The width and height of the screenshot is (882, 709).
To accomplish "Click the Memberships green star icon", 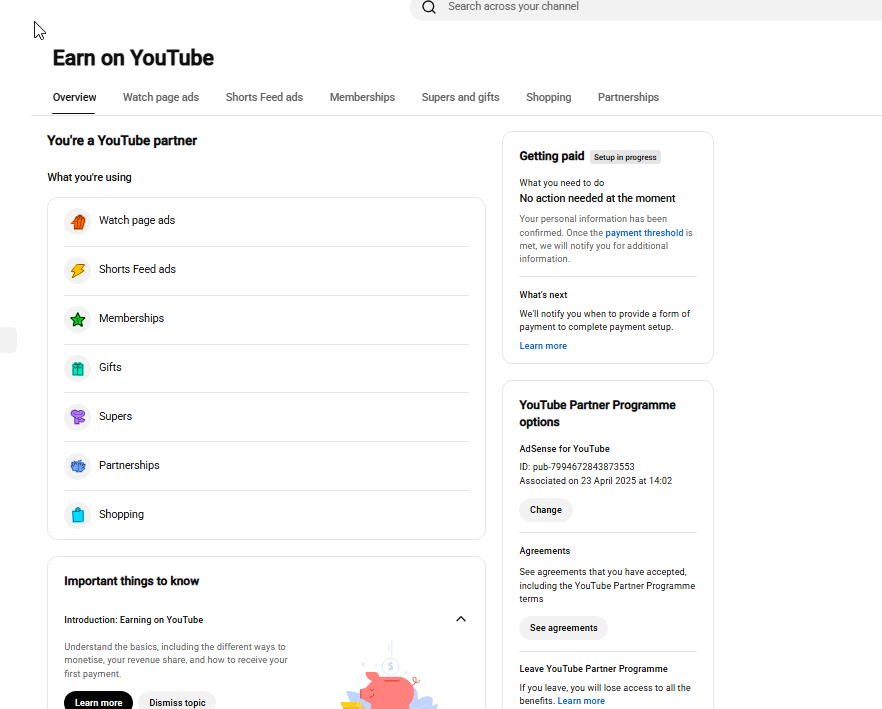I will click(x=78, y=319).
